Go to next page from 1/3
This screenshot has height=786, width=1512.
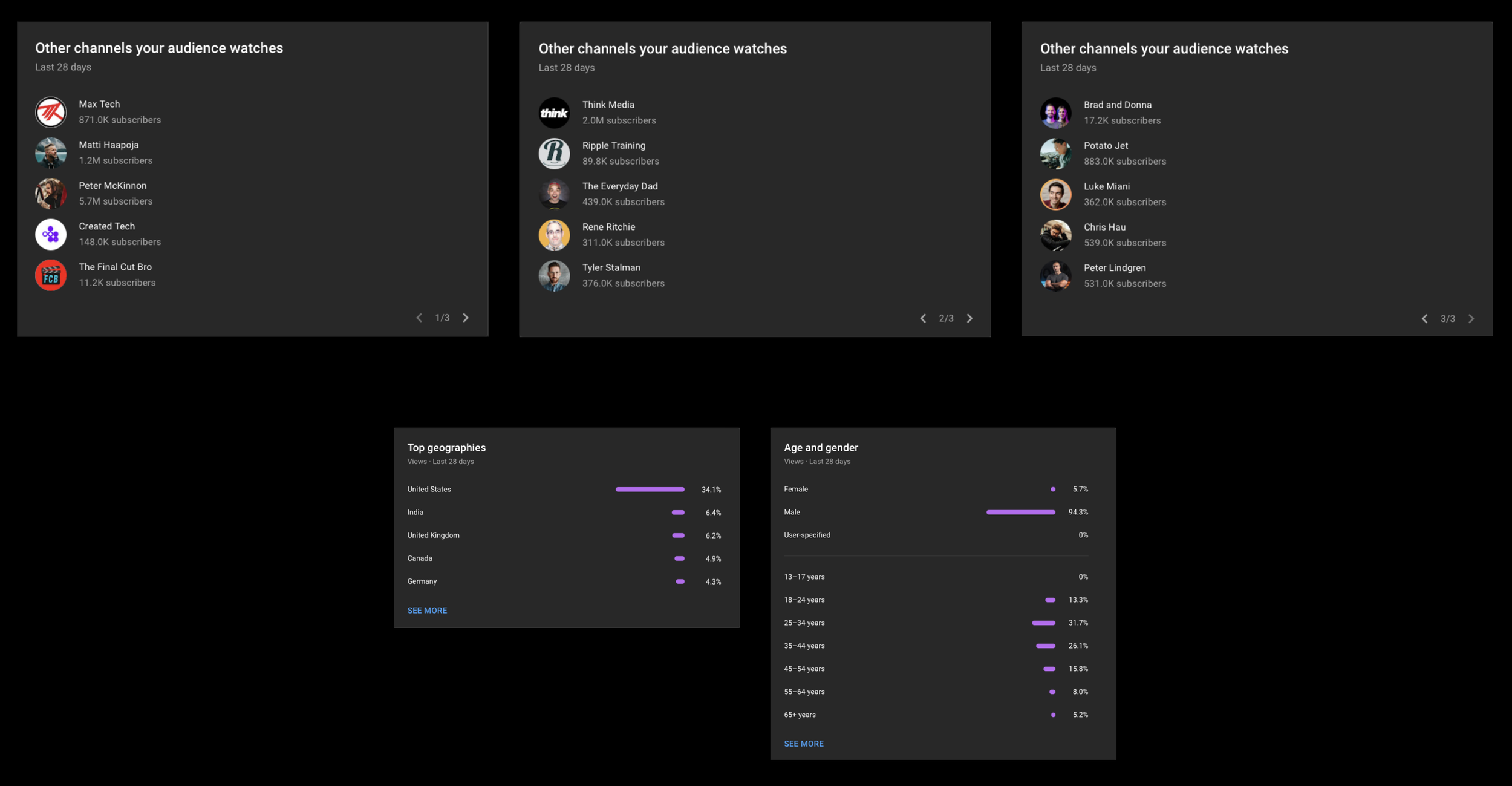[x=466, y=318]
